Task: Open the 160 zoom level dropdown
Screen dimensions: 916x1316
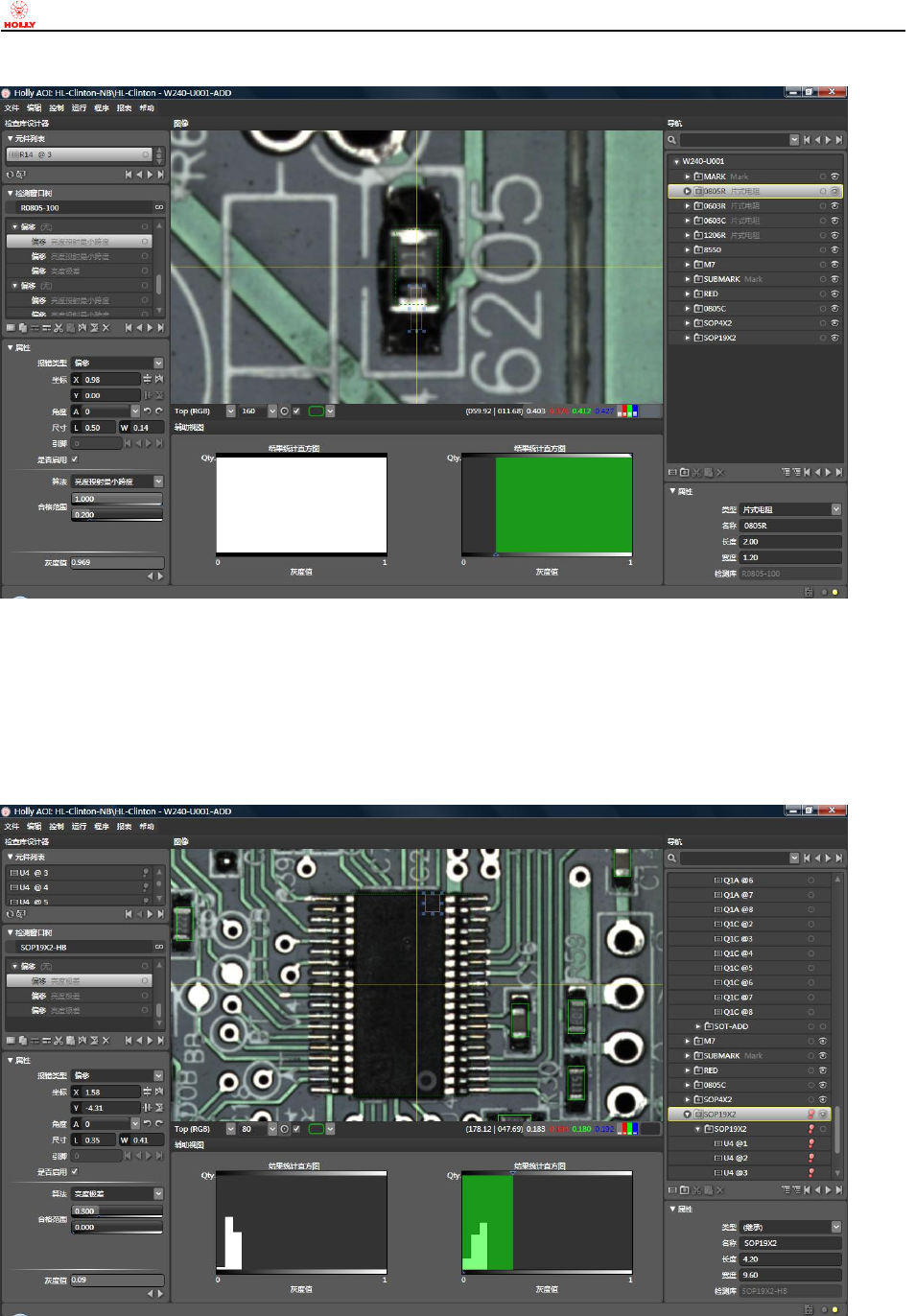Action: (272, 411)
